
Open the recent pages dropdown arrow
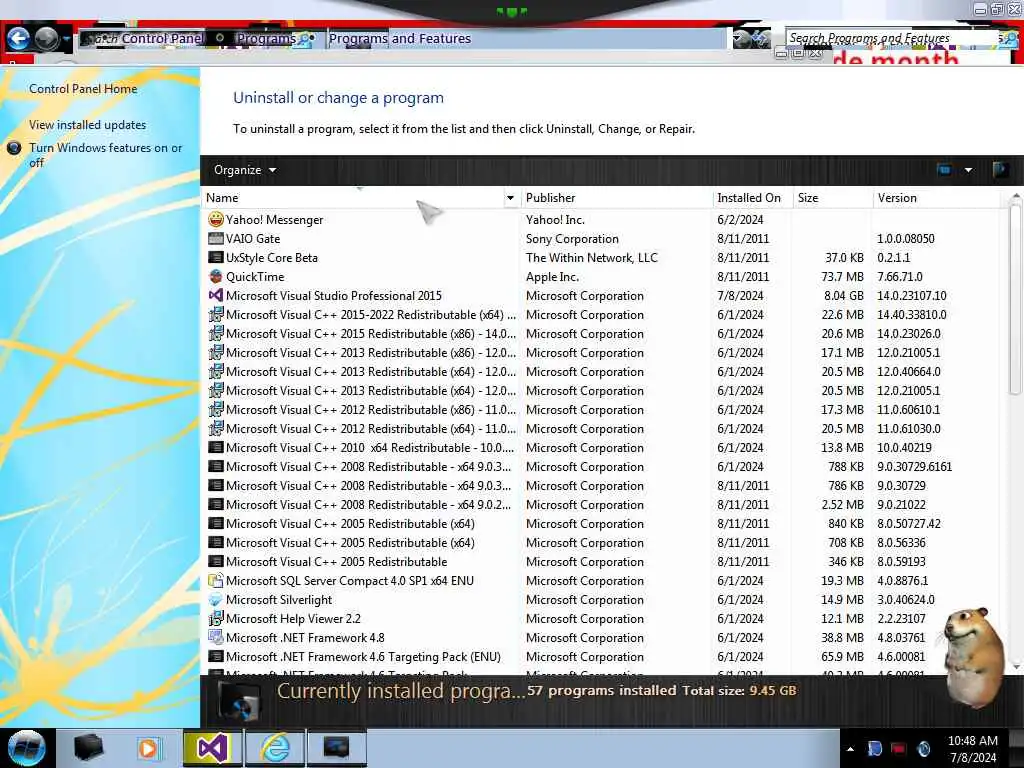pyautogui.click(x=67, y=39)
